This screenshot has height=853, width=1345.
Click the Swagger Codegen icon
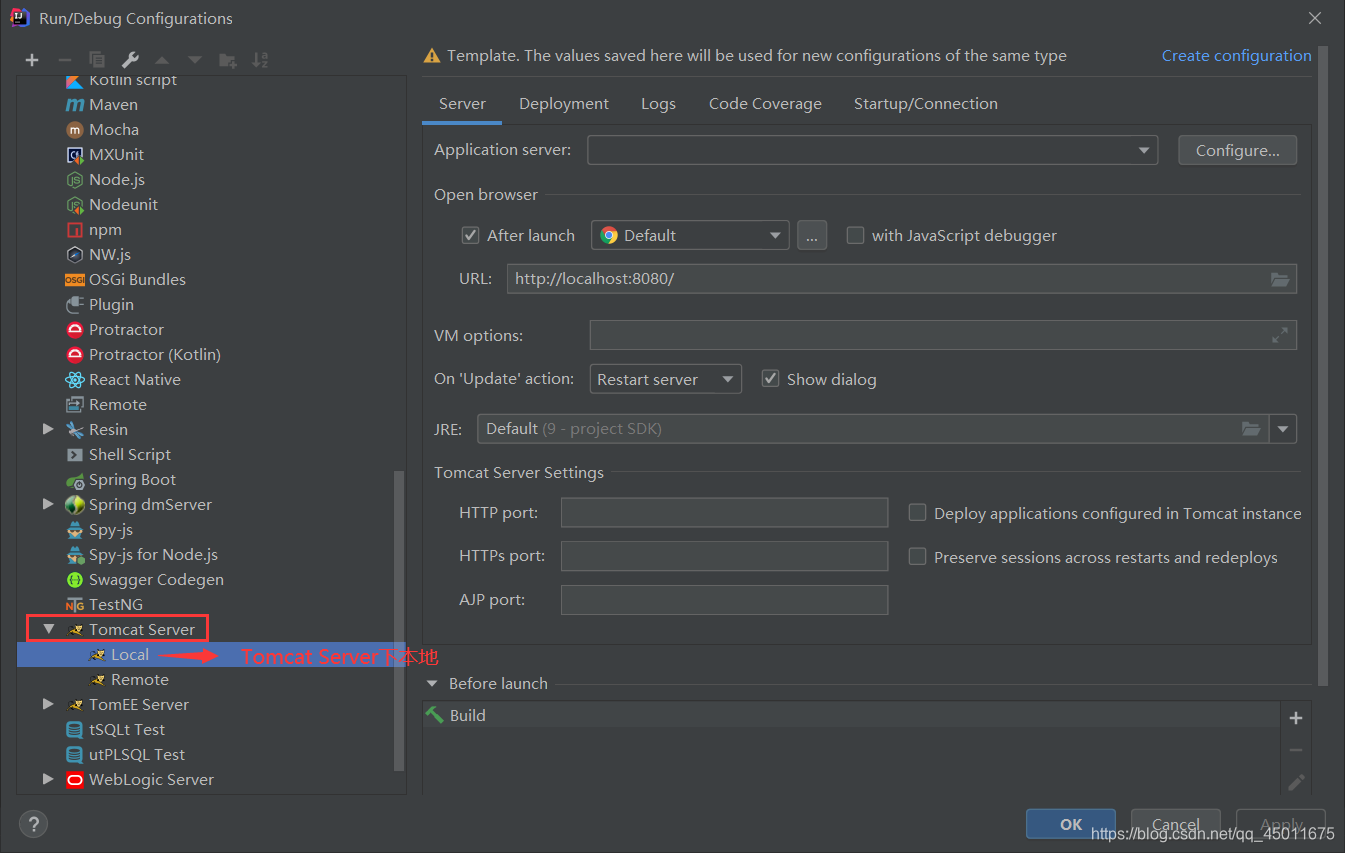74,579
